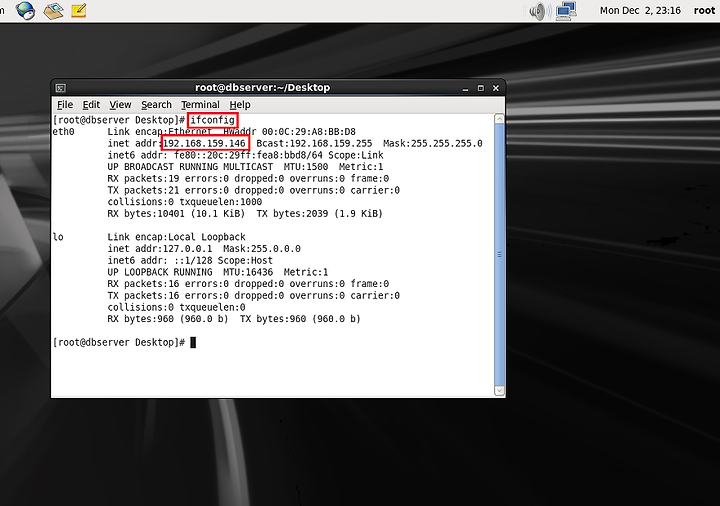
Task: Click the terminal cursor at last prompt
Action: [x=193, y=343]
